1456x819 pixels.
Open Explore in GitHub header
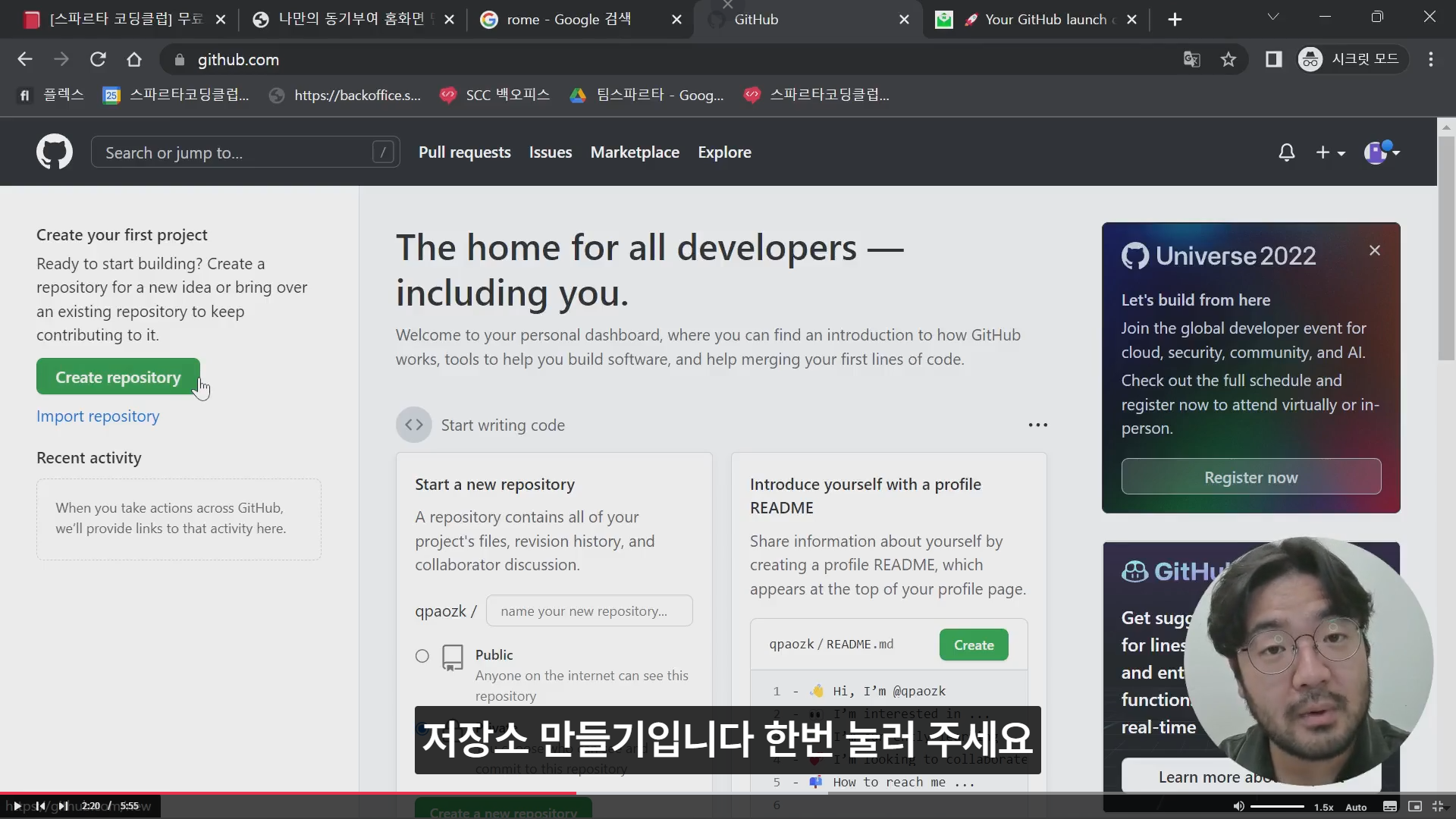coord(724,152)
